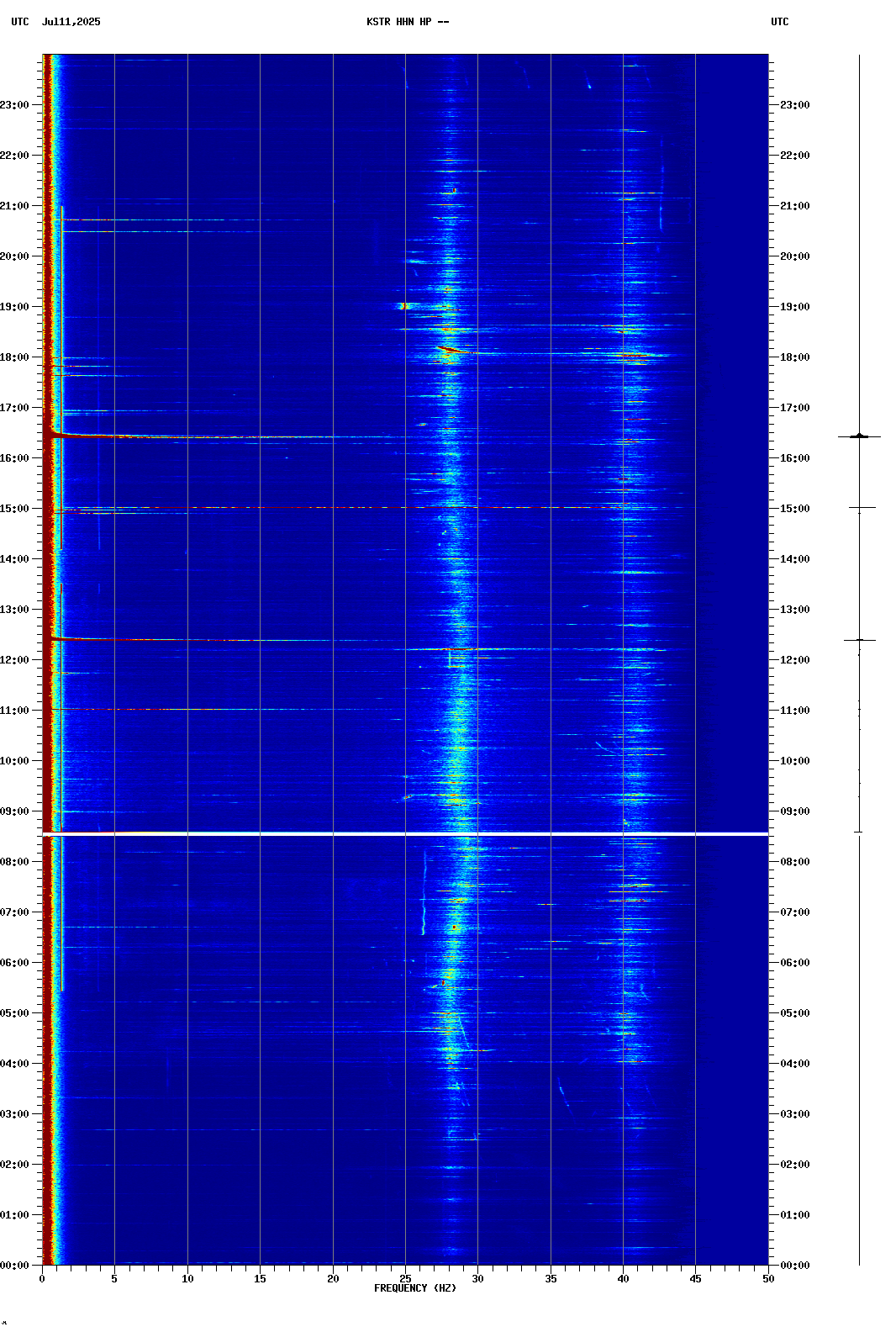Click the 05:00 label on the left axis
The width and height of the screenshot is (896, 1332).
[x=14, y=1013]
